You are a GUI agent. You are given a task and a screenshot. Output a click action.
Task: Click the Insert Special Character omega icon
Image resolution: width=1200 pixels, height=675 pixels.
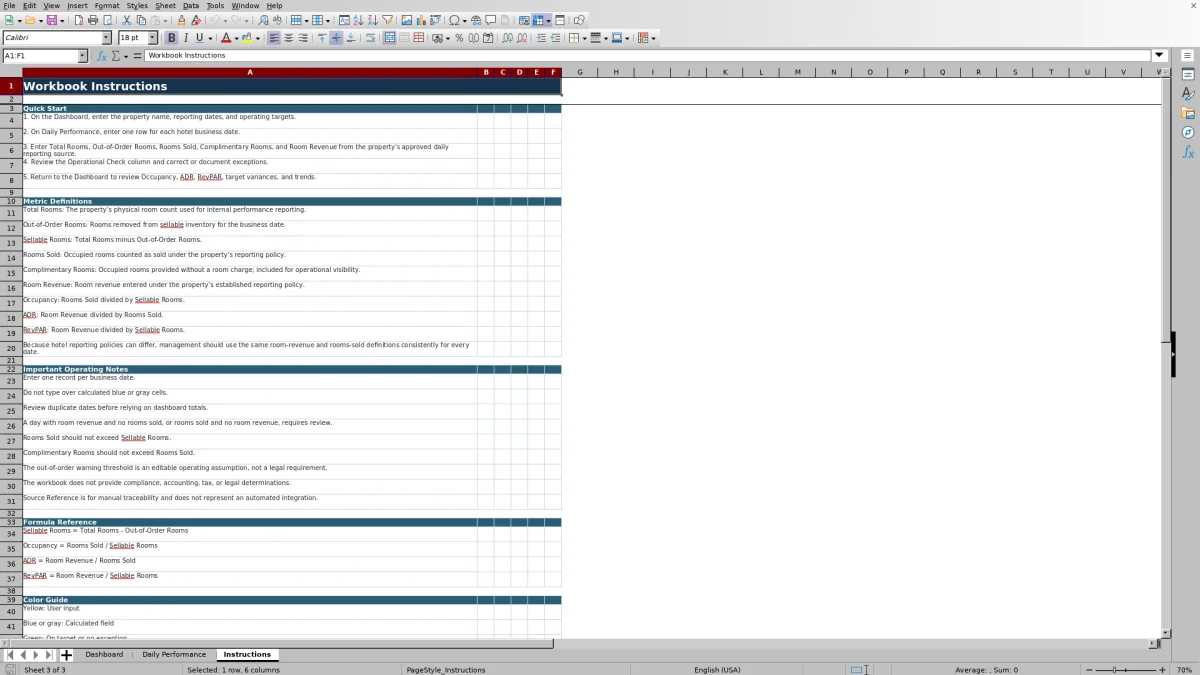[x=454, y=20]
